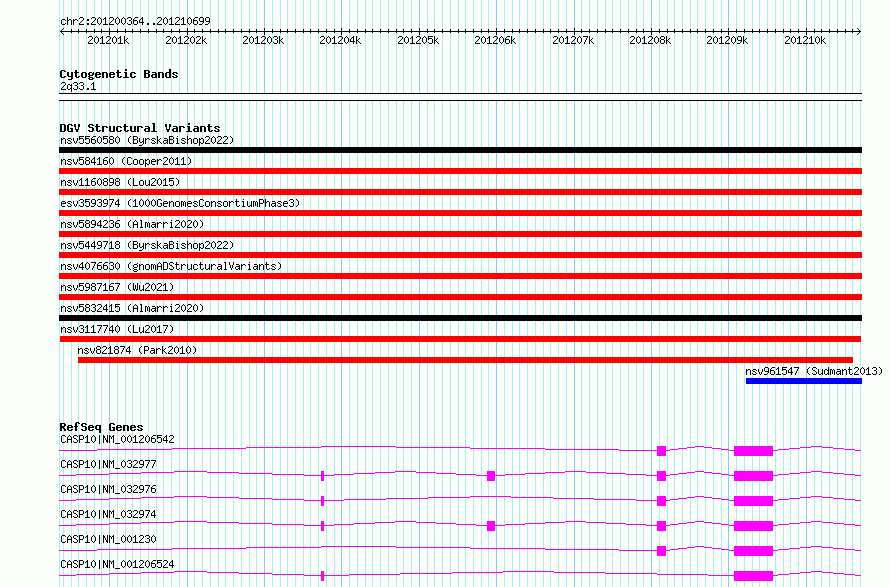Click the Cytogenetic Bands track title
Image resolution: width=890 pixels, height=587 pixels.
[119, 74]
